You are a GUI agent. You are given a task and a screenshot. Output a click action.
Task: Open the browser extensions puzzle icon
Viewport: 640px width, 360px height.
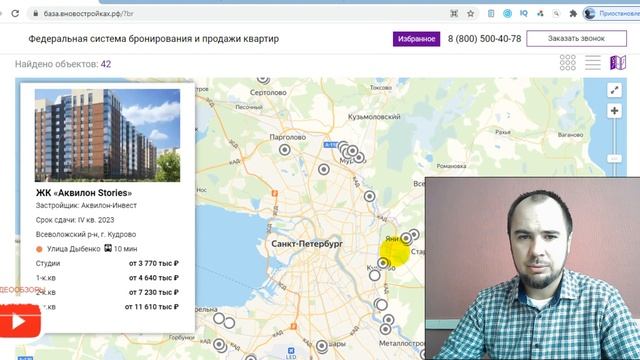(x=573, y=13)
